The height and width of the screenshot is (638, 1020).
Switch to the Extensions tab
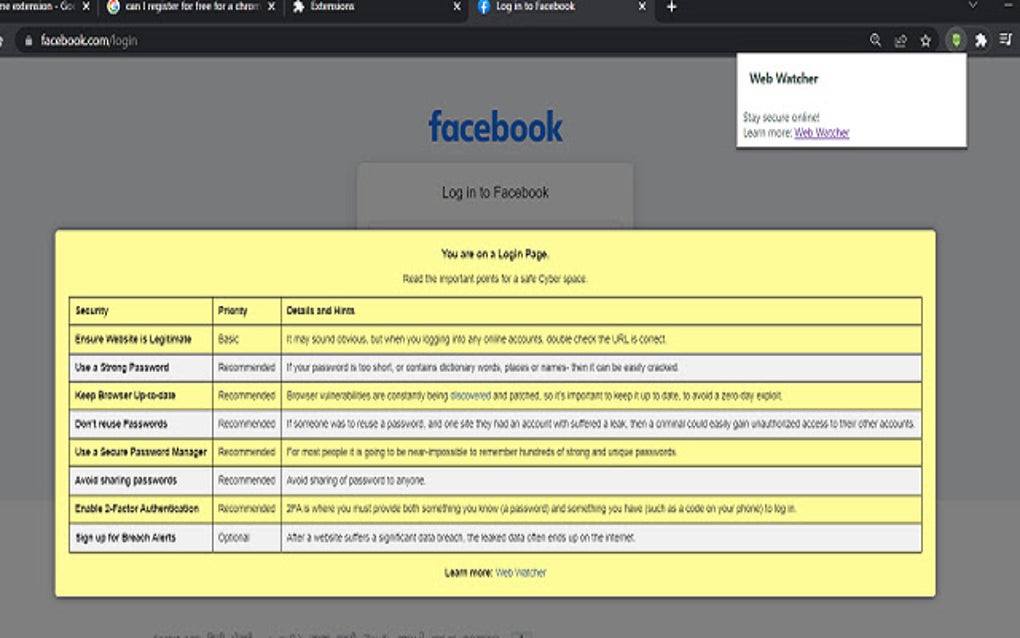pyautogui.click(x=340, y=7)
